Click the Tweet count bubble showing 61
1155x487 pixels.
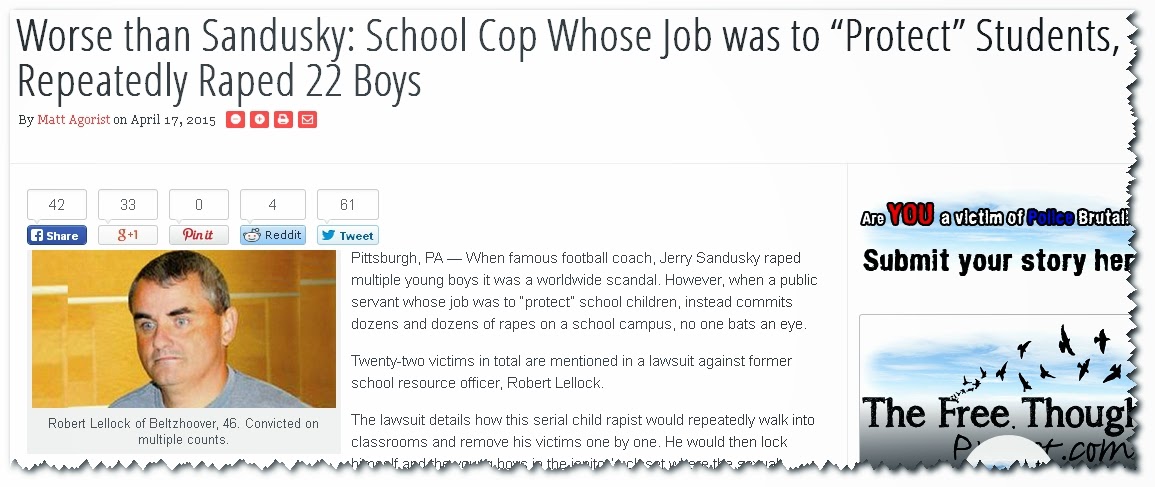point(348,205)
